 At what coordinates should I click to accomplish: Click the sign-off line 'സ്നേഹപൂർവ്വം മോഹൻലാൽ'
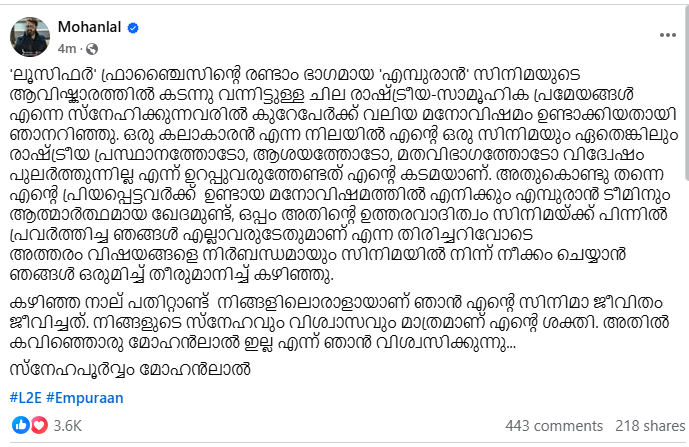coord(130,369)
